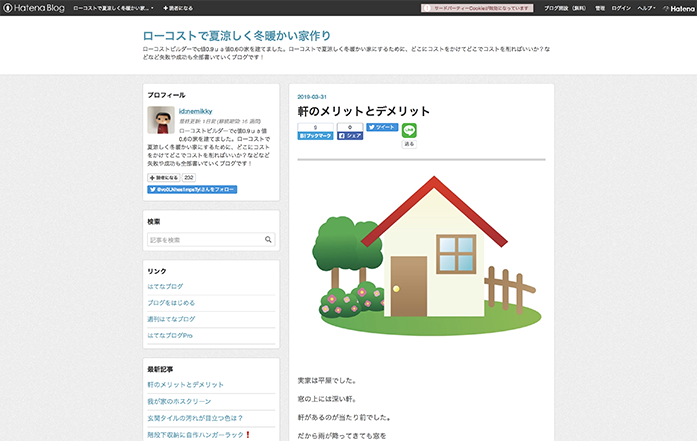Click the article heading 軒のメリットとデメリット
Image resolution: width=697 pixels, height=441 pixels.
tap(364, 111)
